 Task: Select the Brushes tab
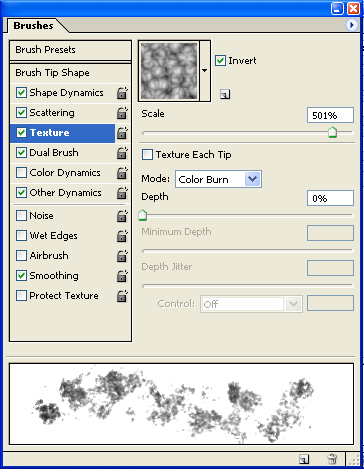33,26
